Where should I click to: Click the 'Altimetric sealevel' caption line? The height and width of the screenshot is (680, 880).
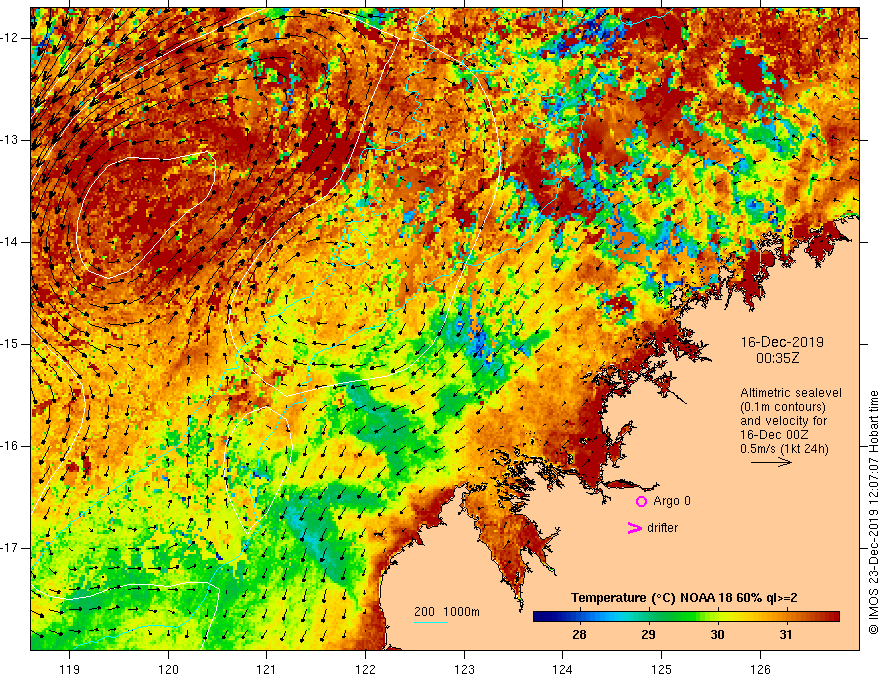(x=791, y=393)
